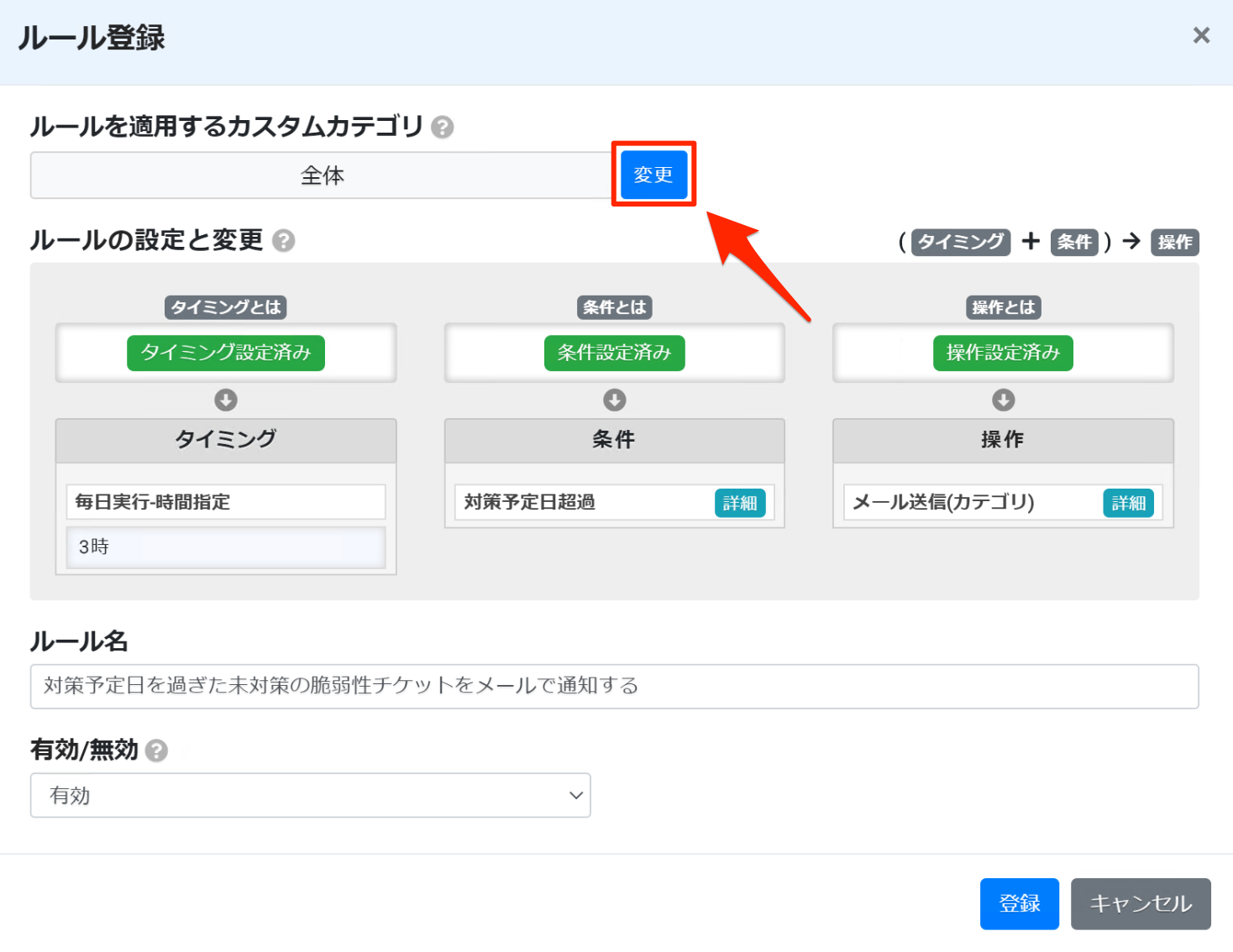Image resolution: width=1233 pixels, height=952 pixels.
Task: Click the down-arrow icon above 操作 panel
Action: (x=1003, y=400)
